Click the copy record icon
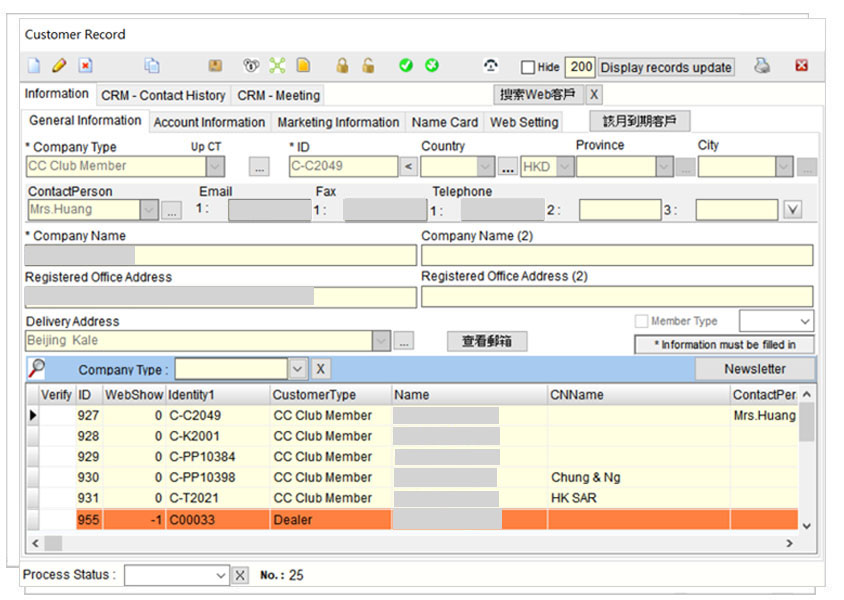Viewport: 844px width, 600px height. pyautogui.click(x=152, y=66)
